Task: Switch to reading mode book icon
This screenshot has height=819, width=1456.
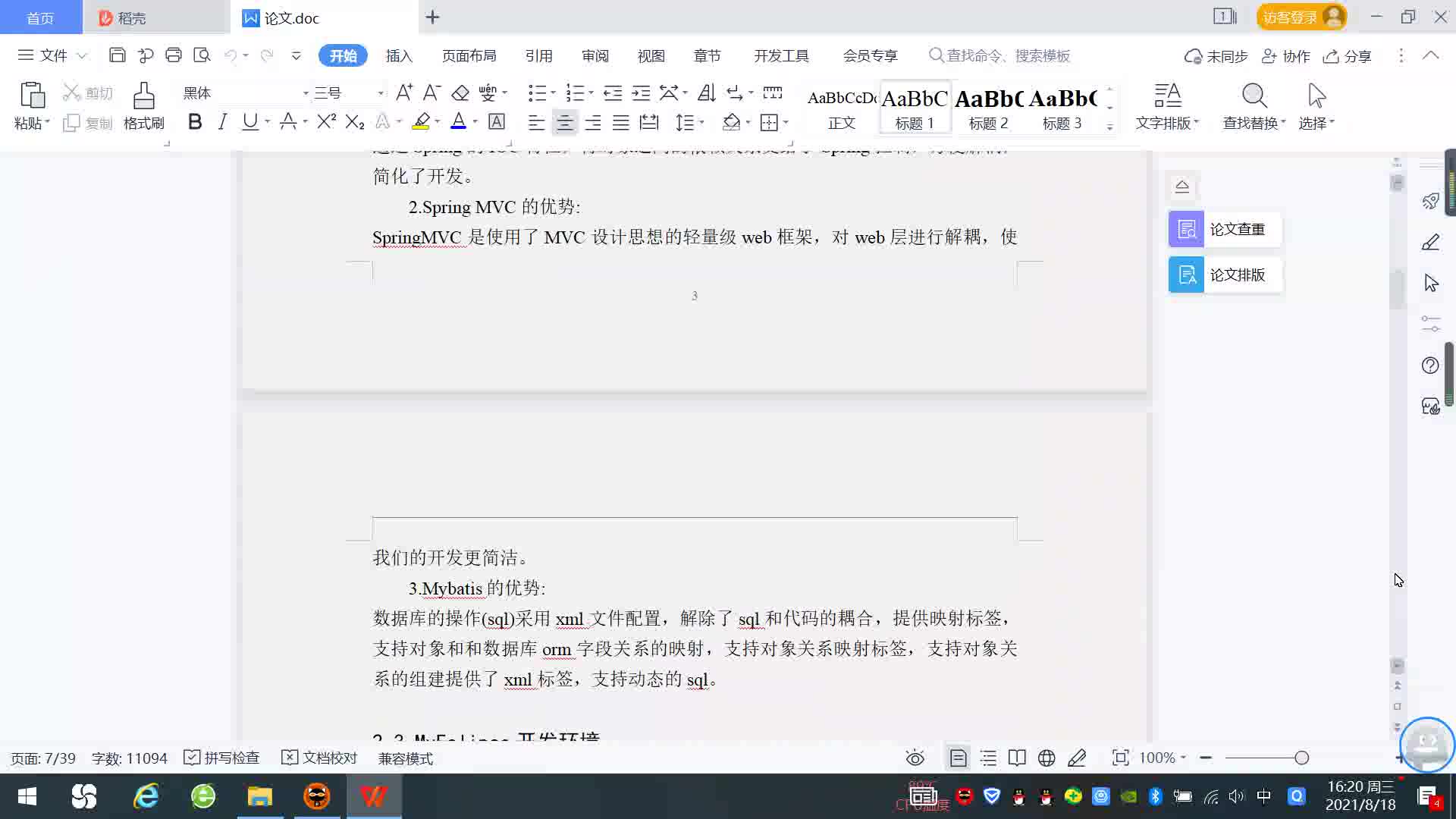Action: click(x=1017, y=758)
